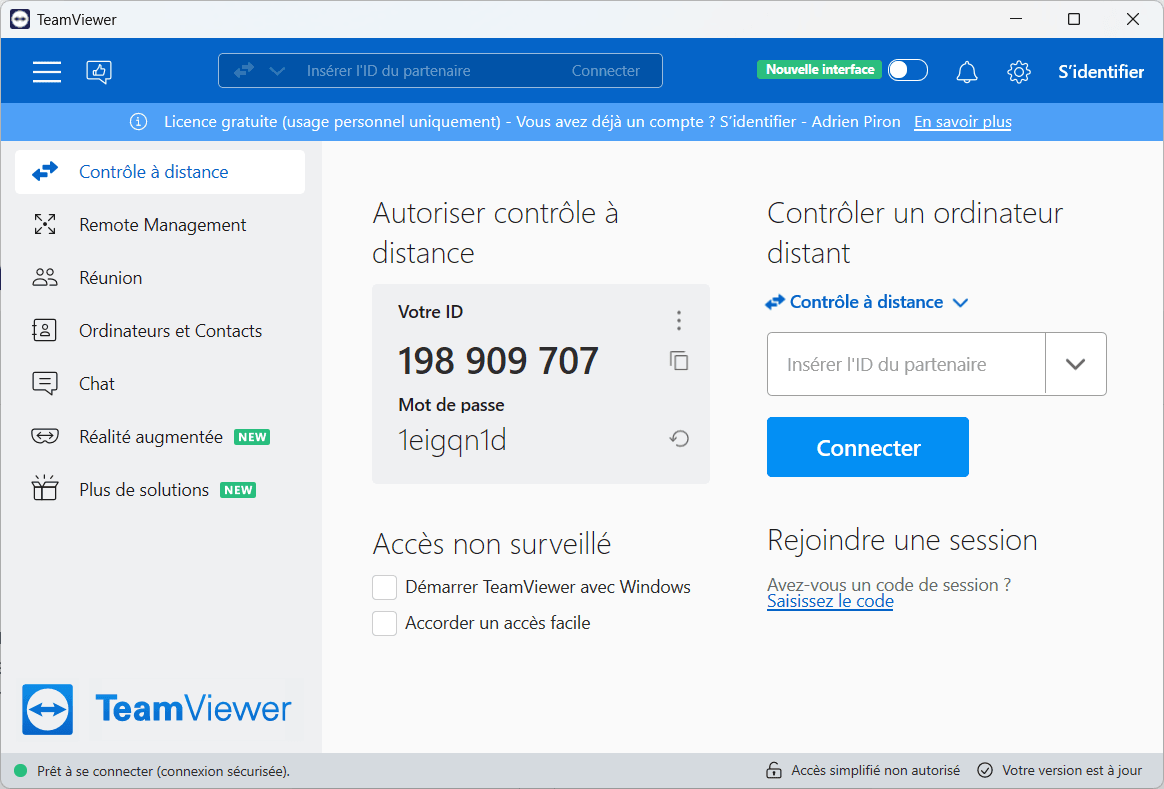Select Contrôle à distance in sidebar
Screen dimensions: 1164x789
[160, 172]
